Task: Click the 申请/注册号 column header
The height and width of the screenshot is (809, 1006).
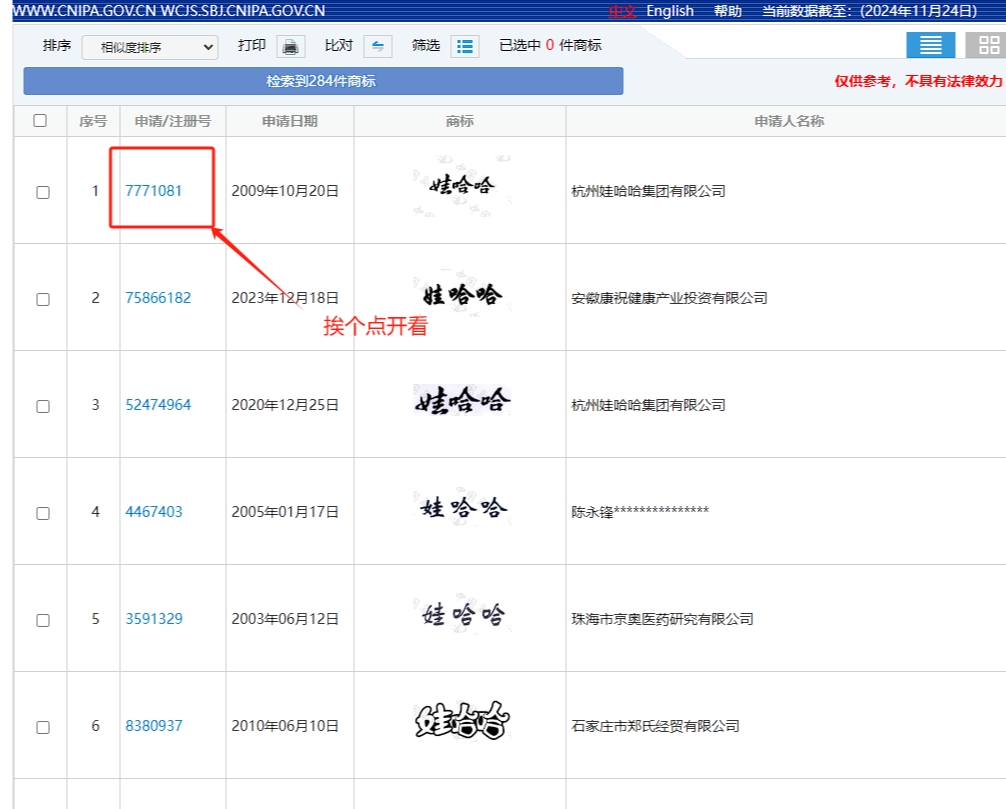Action: coord(173,121)
